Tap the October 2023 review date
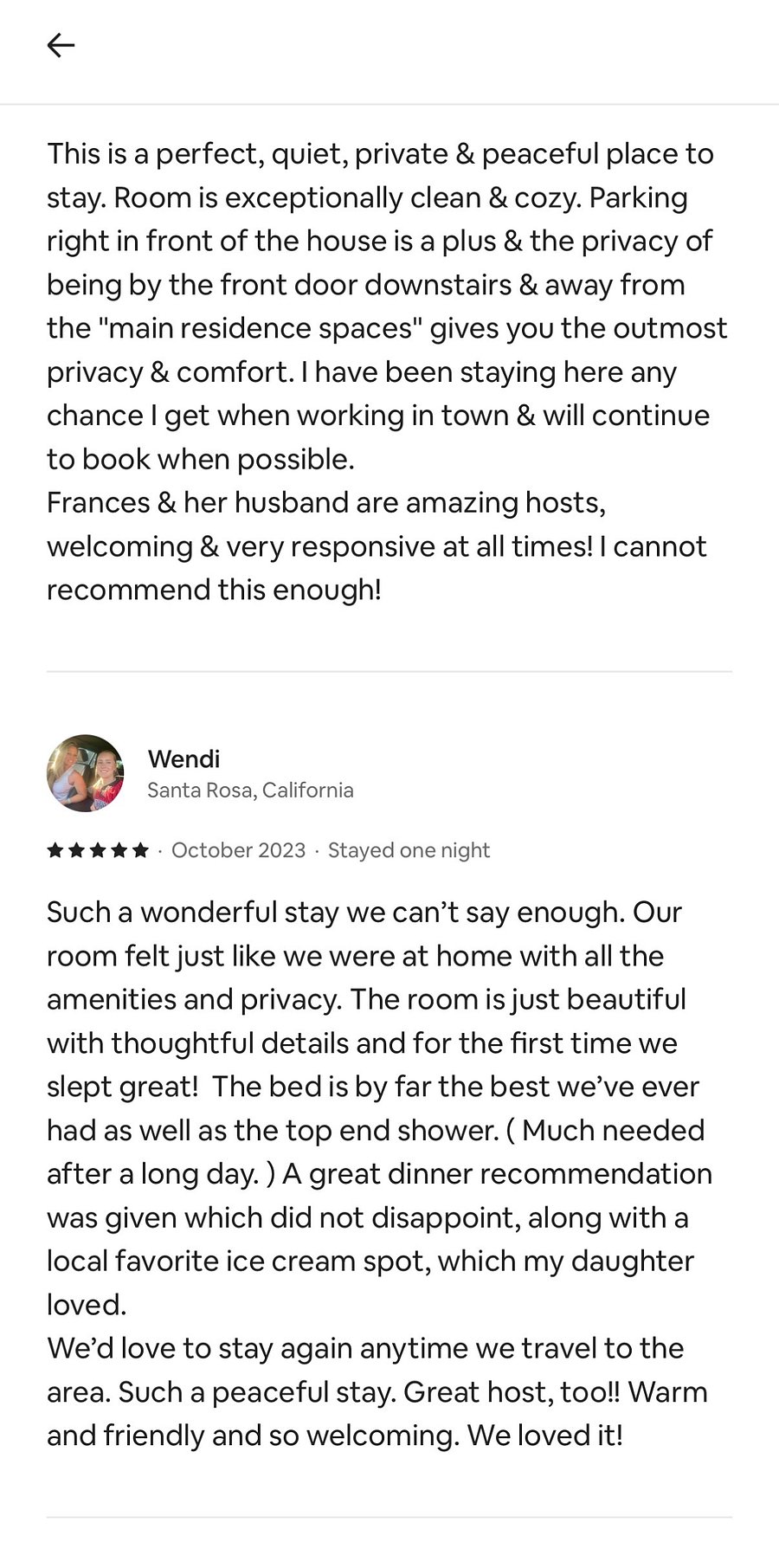The image size is (779, 1568). point(239,850)
